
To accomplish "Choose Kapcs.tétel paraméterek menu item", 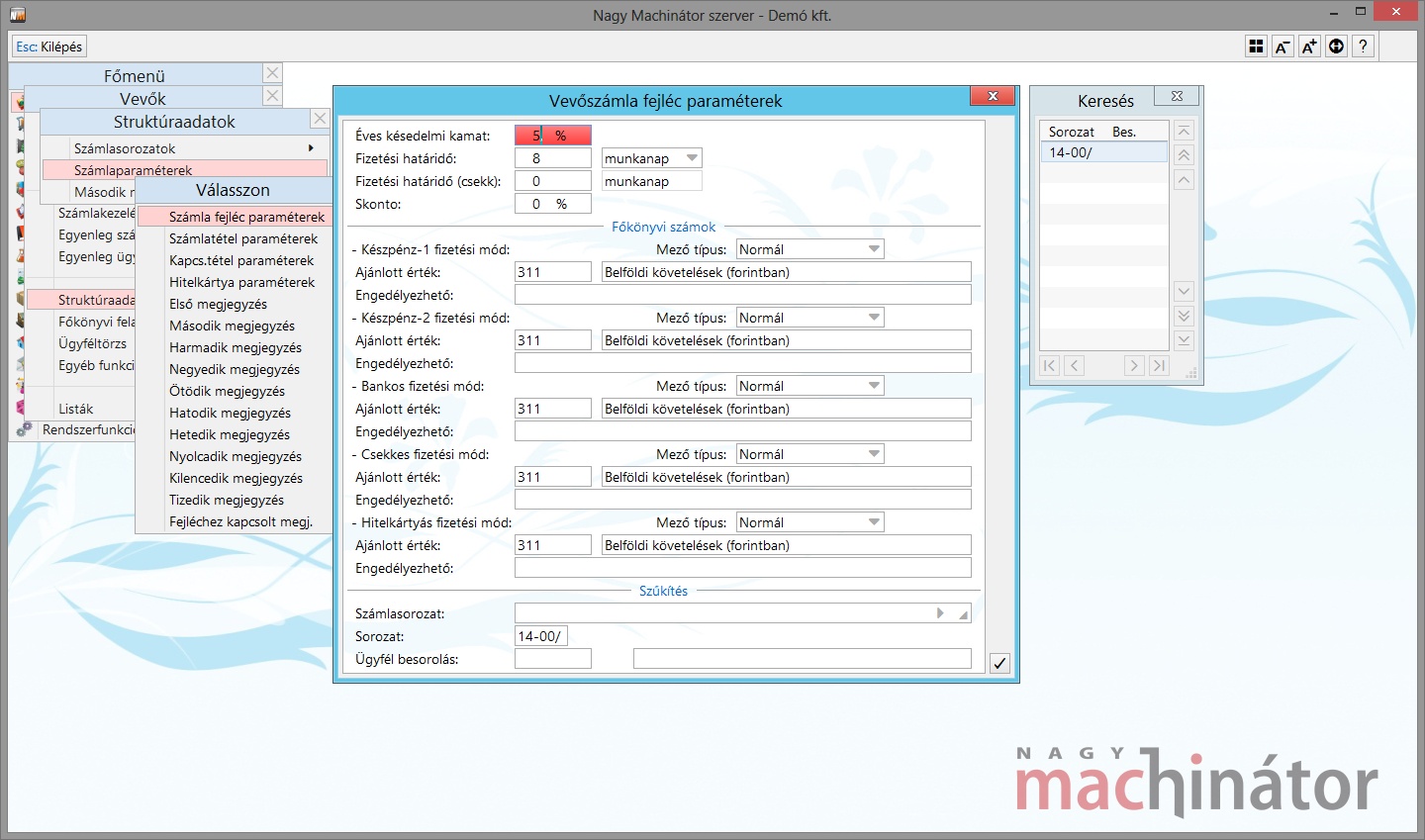I will [x=241, y=260].
